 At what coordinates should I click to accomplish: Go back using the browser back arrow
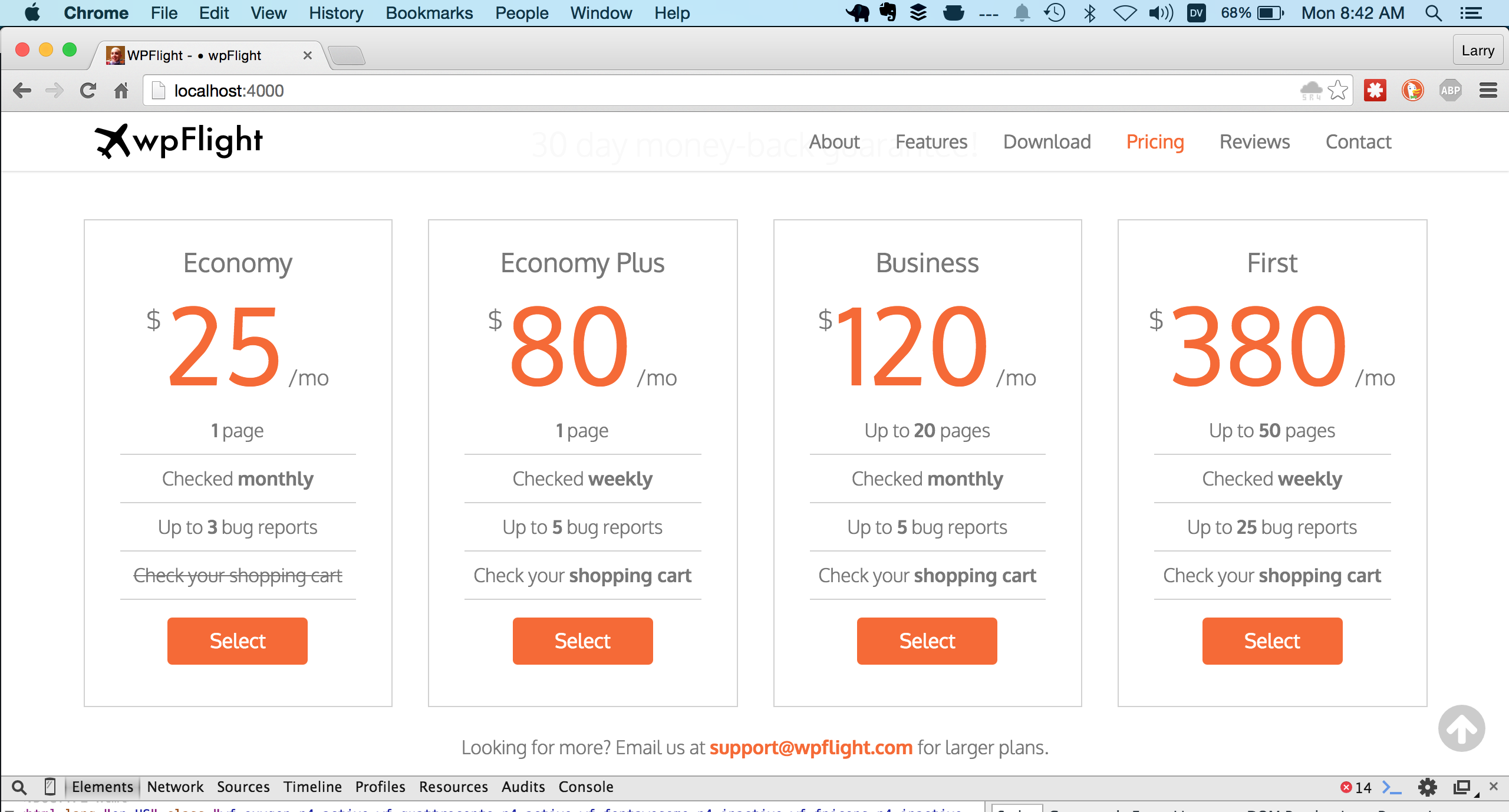pyautogui.click(x=22, y=90)
